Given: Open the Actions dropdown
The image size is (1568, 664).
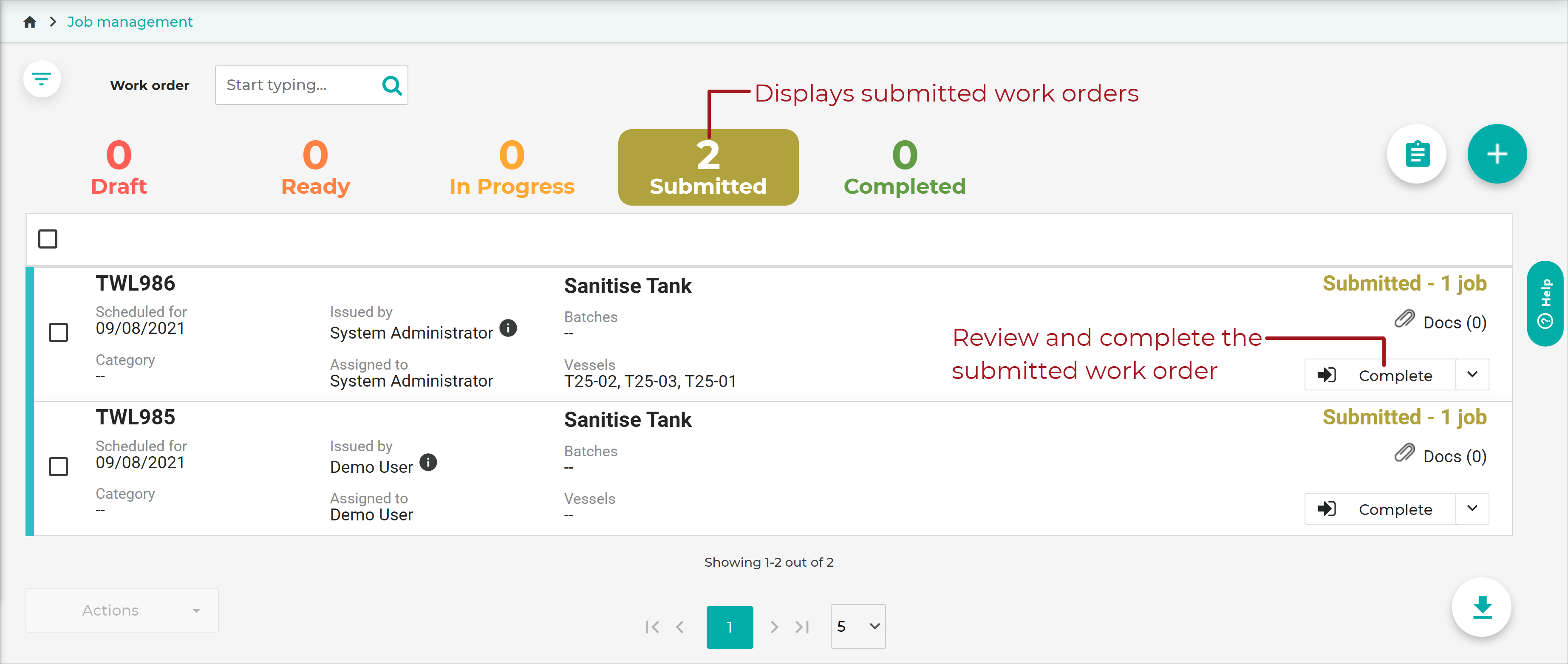Looking at the screenshot, I should click(x=122, y=610).
